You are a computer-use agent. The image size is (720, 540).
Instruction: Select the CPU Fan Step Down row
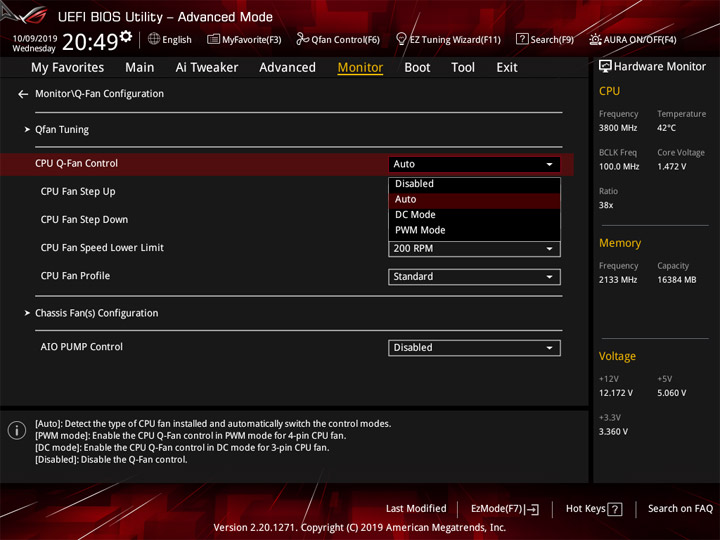pos(84,219)
